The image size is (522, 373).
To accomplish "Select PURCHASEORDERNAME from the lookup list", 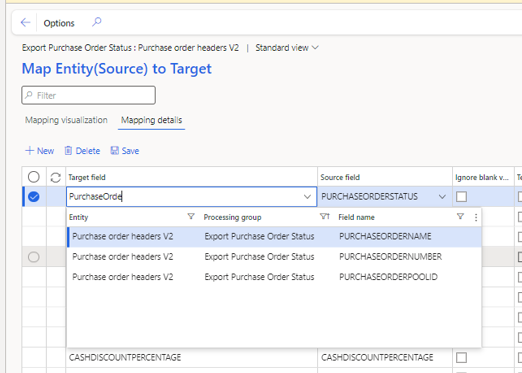I will click(x=385, y=236).
